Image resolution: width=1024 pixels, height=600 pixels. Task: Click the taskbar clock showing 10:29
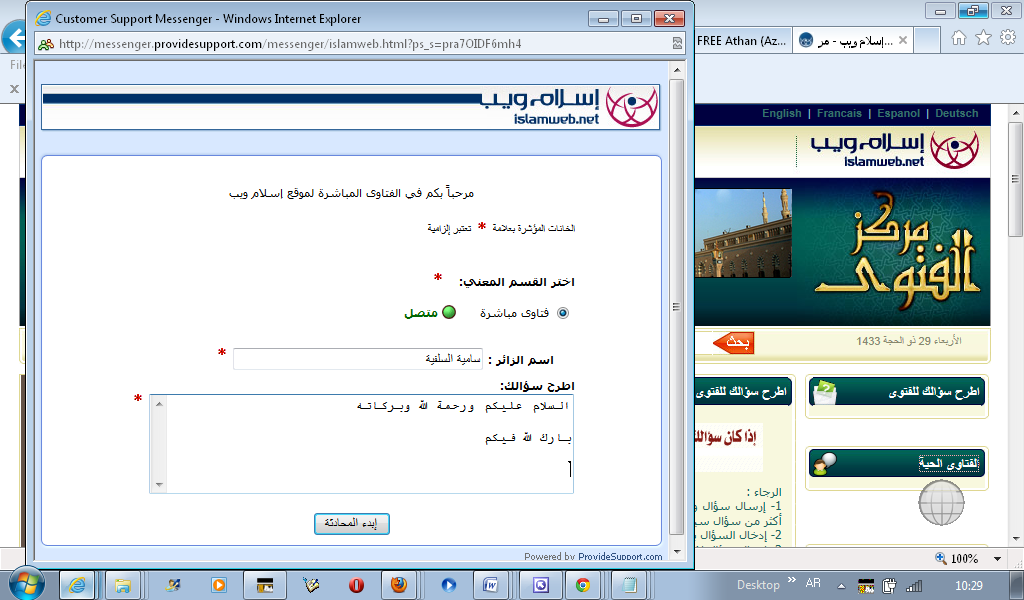(x=968, y=585)
